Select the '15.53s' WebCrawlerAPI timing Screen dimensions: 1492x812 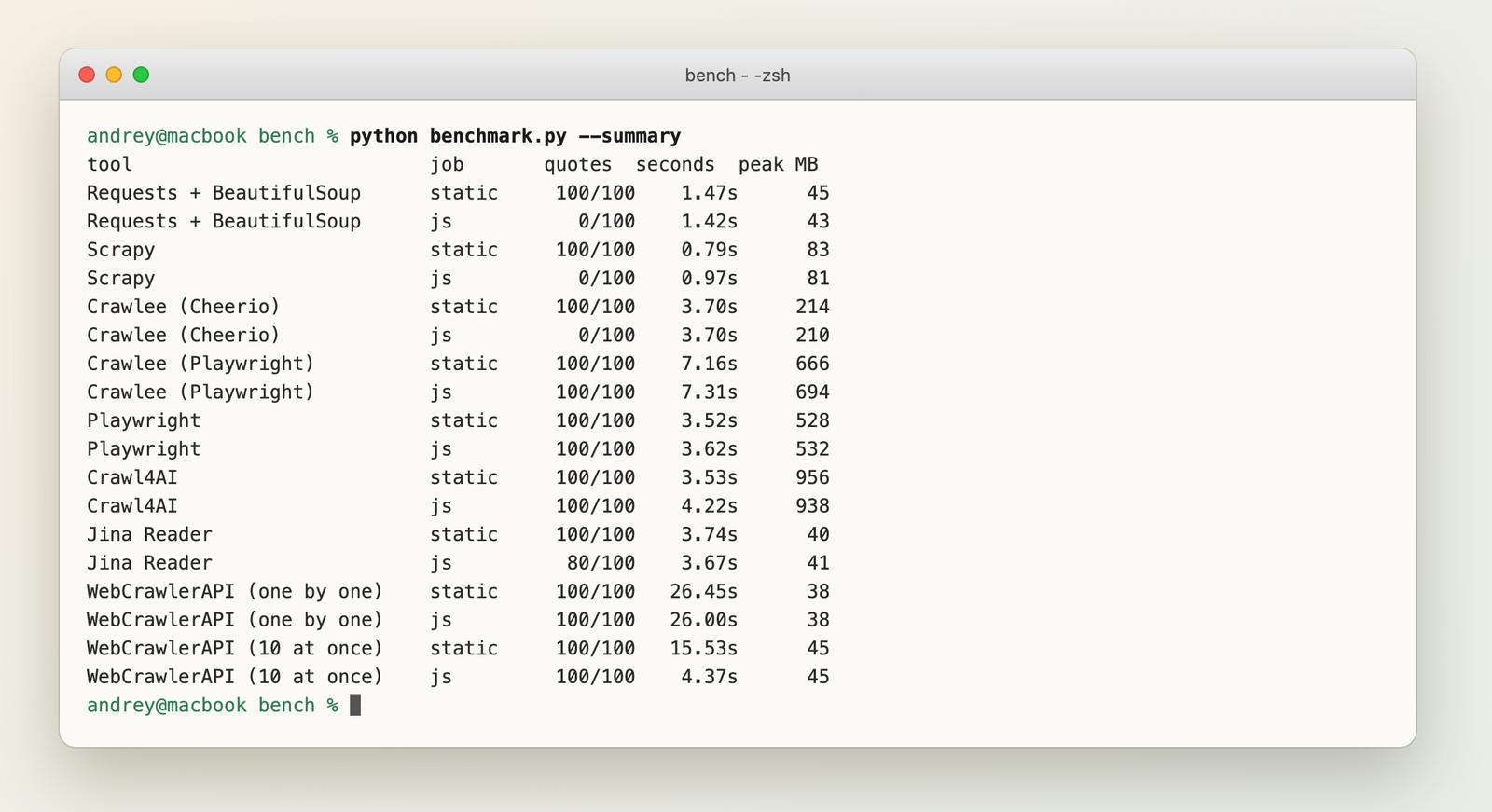[x=703, y=648]
